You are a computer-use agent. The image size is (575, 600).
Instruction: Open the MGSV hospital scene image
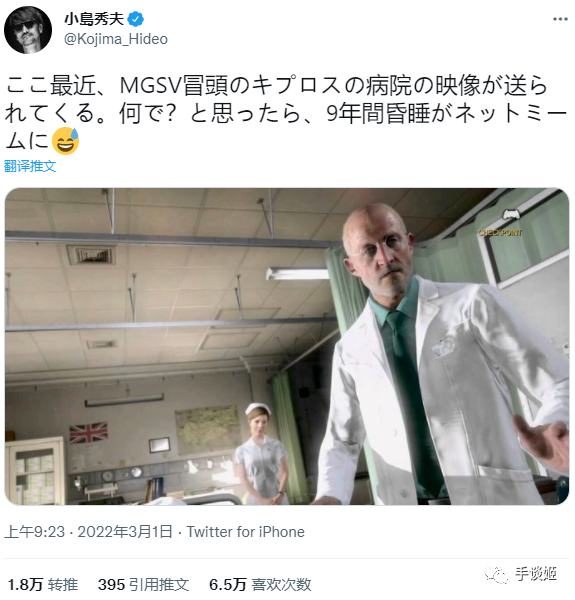point(287,346)
